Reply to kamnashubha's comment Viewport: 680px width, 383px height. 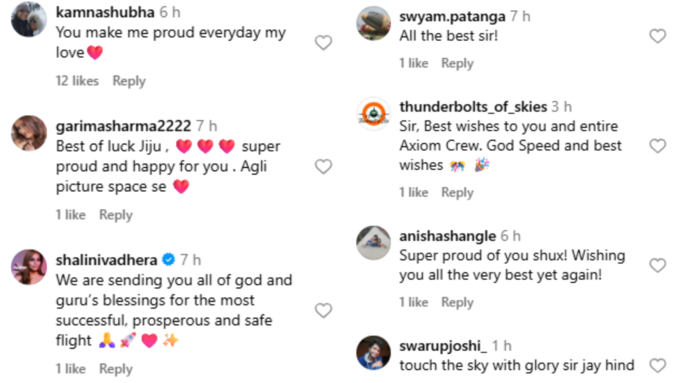[129, 81]
